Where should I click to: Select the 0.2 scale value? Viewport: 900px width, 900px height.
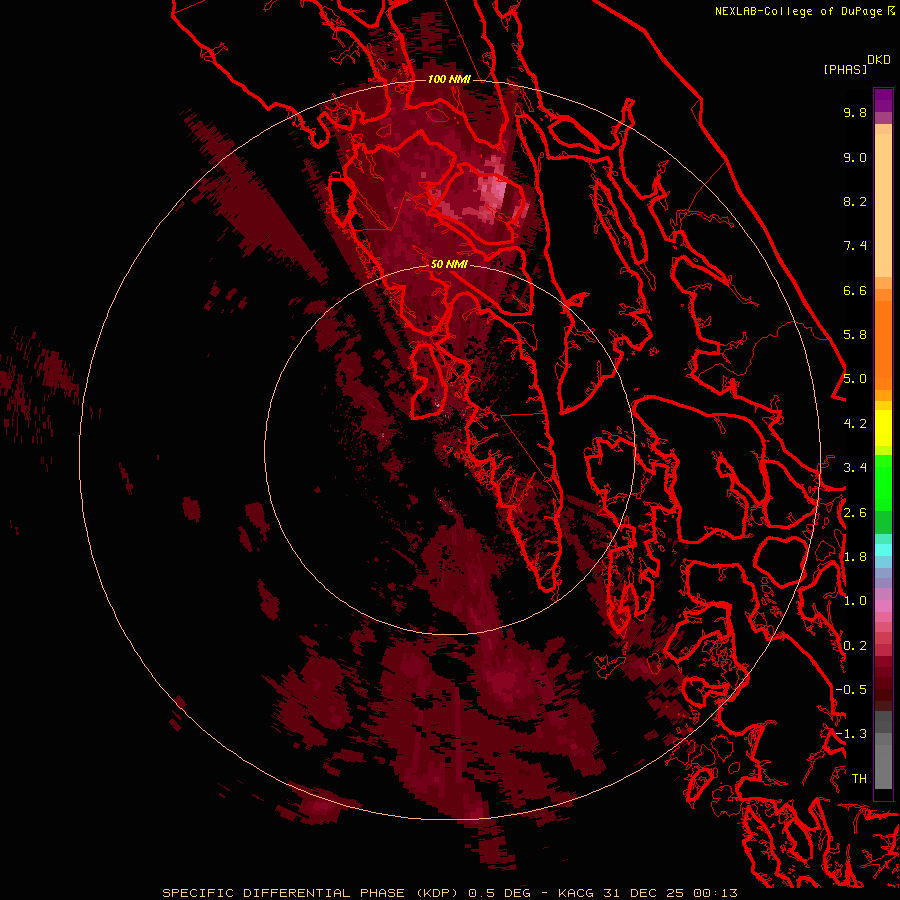855,646
